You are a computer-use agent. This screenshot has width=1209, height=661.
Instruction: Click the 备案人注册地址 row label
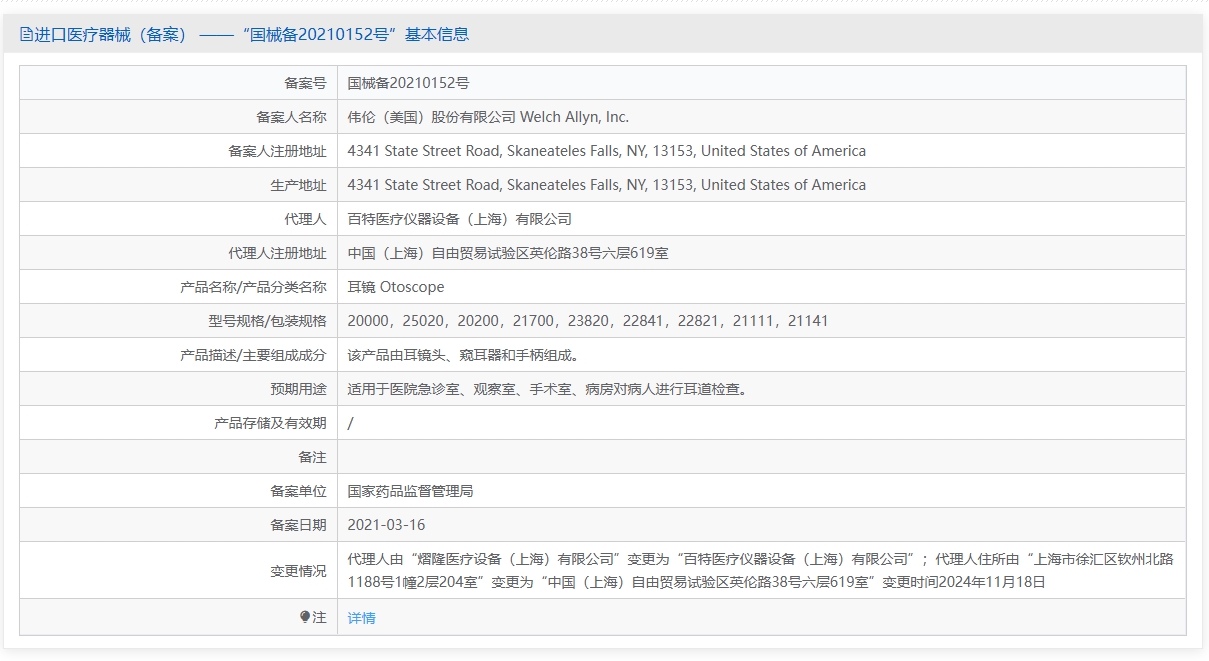277,151
